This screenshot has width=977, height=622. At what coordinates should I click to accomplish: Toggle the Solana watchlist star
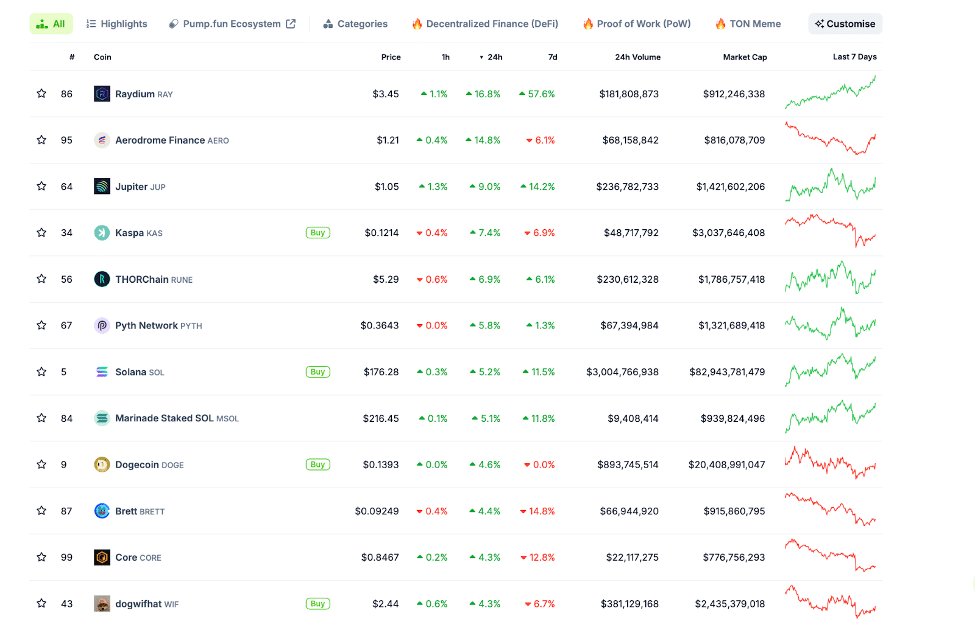(x=41, y=372)
